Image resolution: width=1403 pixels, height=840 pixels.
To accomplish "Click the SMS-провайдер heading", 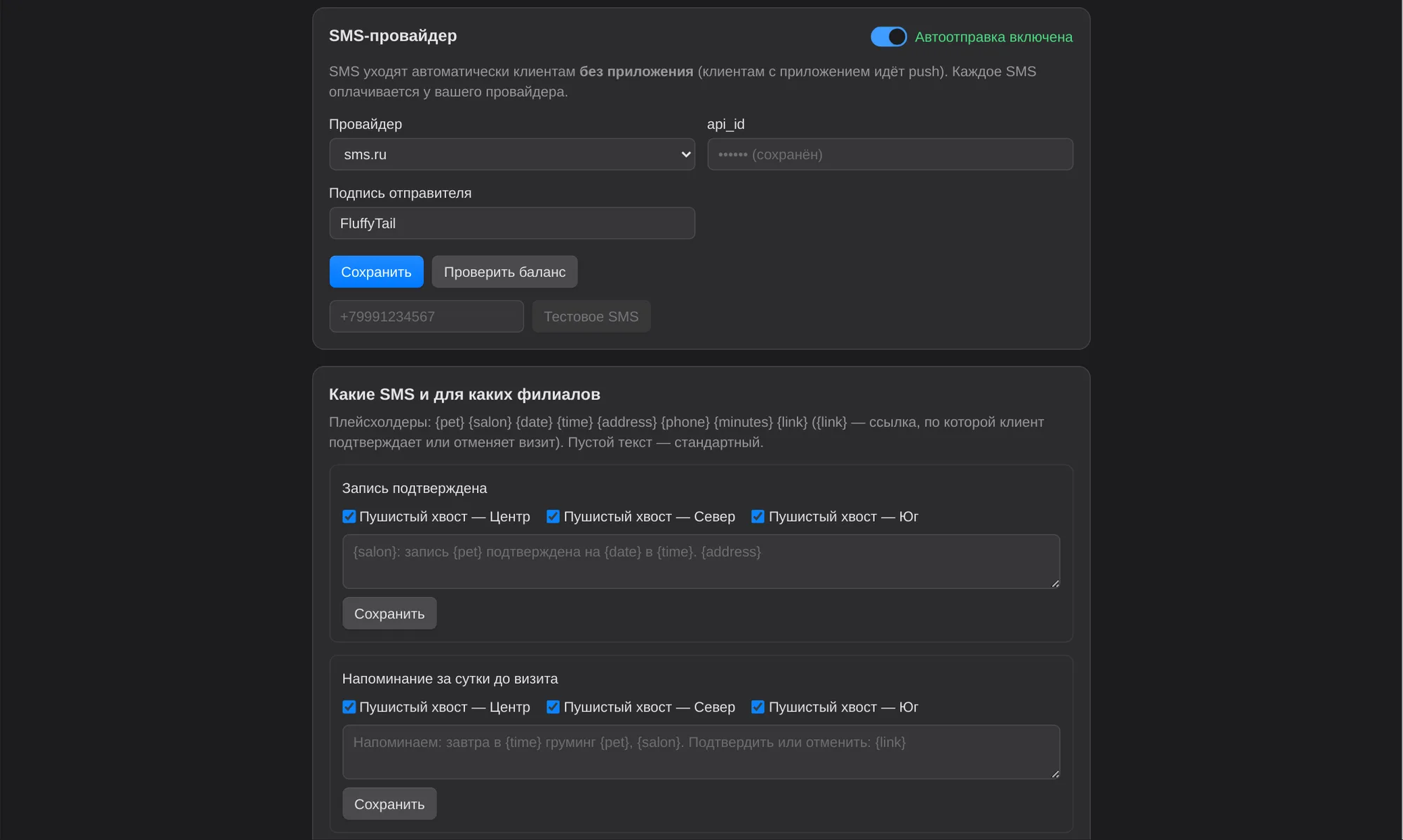I will pyautogui.click(x=393, y=35).
